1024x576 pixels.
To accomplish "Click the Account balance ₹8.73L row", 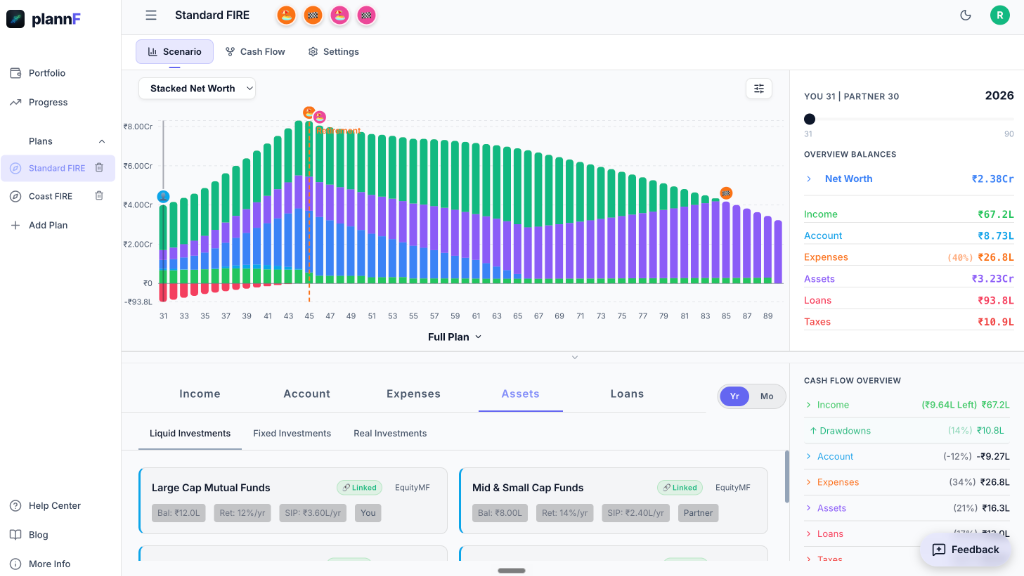I will [x=908, y=236].
